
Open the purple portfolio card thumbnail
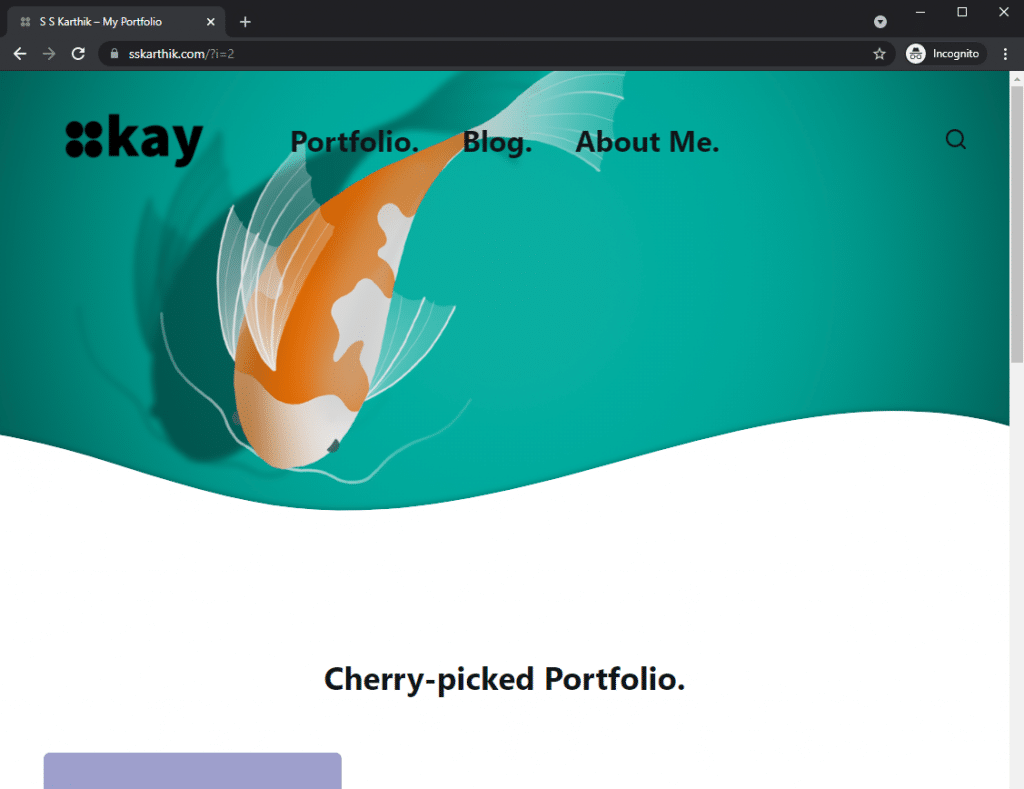(193, 771)
